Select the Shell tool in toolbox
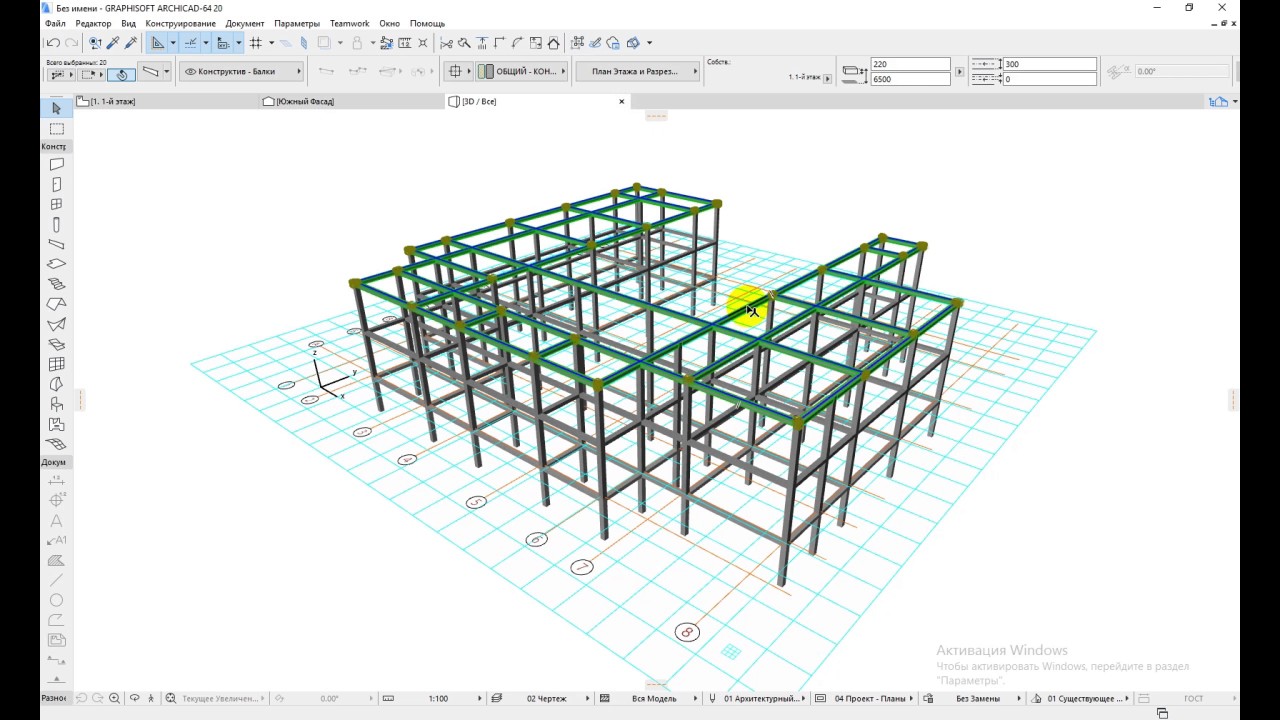The height and width of the screenshot is (720, 1280). point(56,324)
